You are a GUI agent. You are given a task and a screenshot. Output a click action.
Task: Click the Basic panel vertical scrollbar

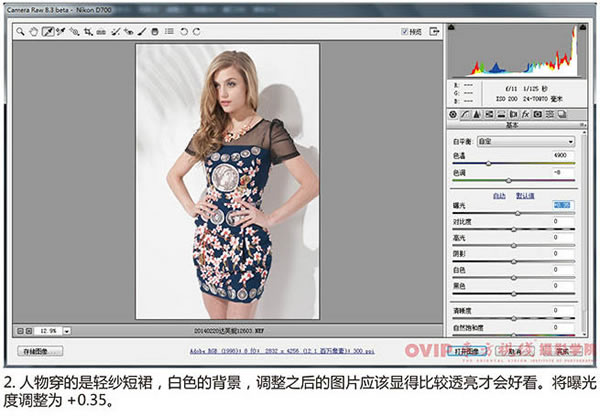584,233
